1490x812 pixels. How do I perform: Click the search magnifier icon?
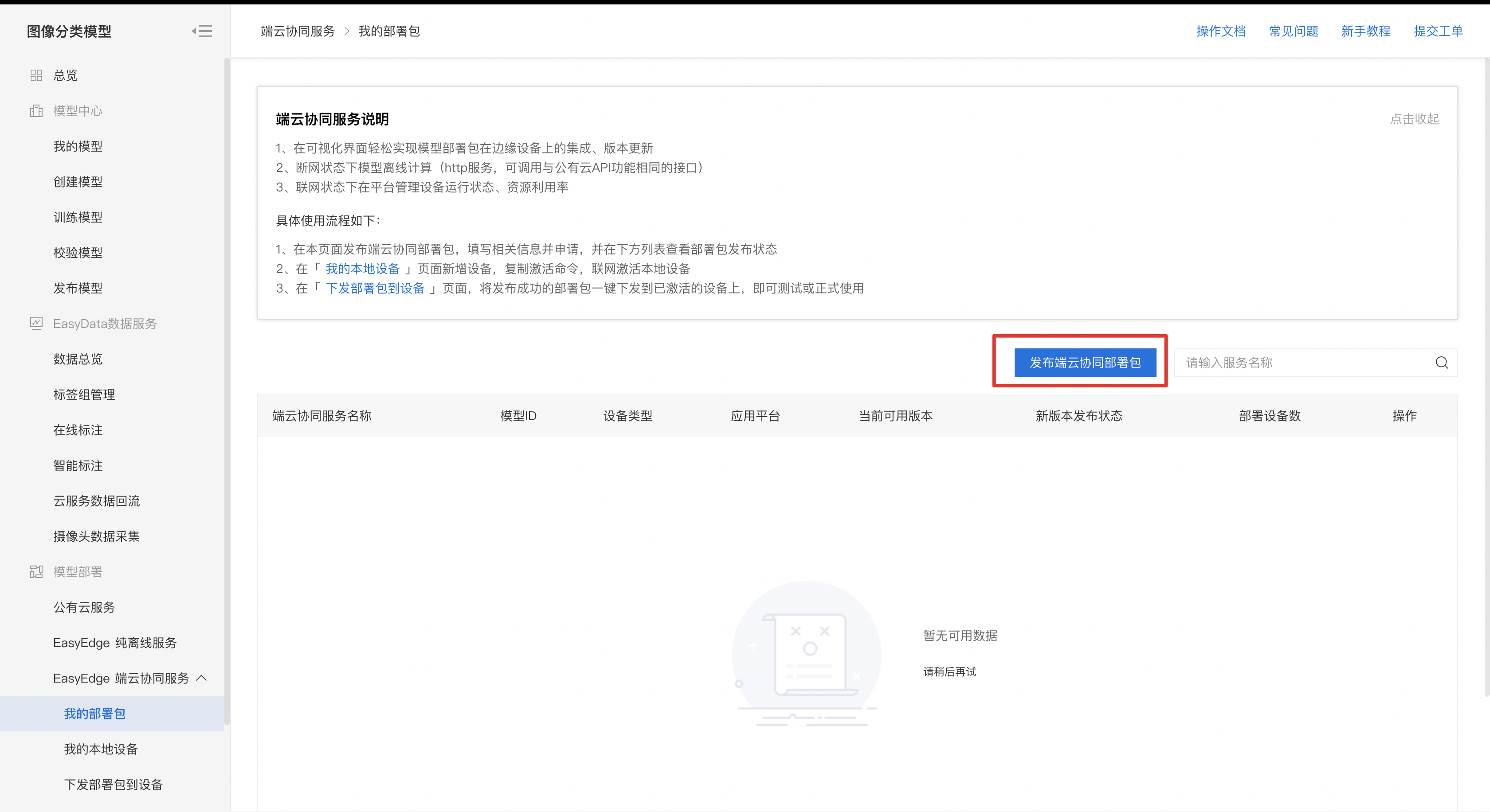coord(1441,363)
